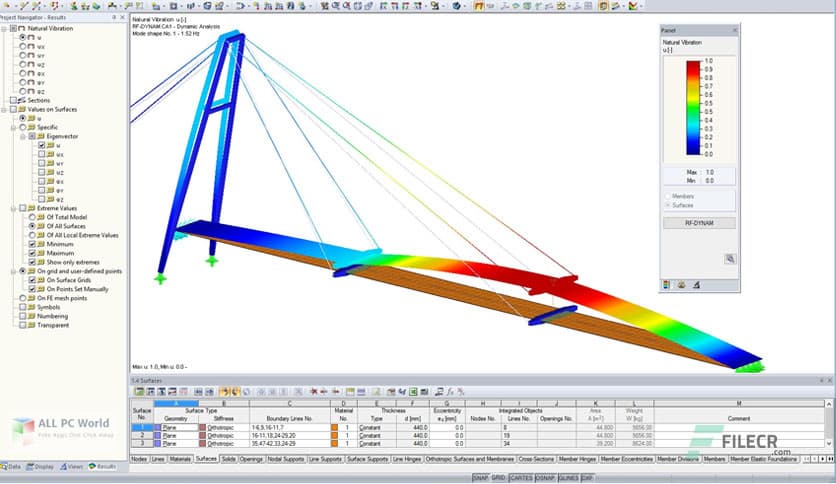Tick the Values on Surfaces checkbox

pyautogui.click(x=13, y=109)
